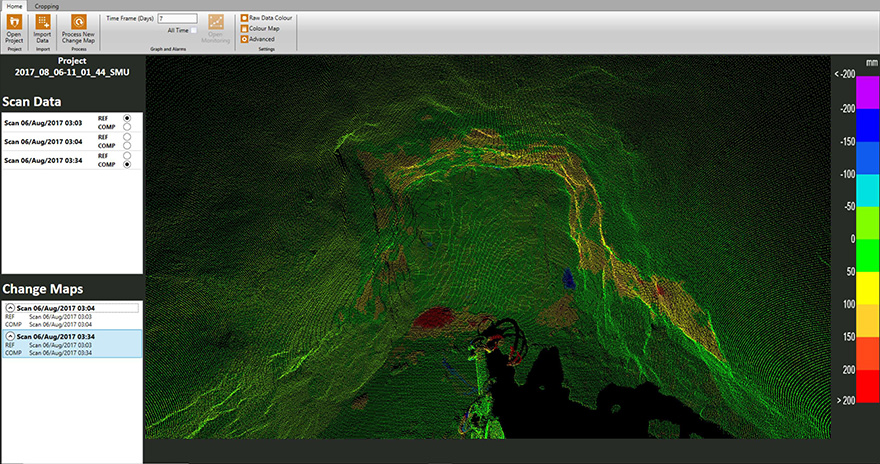Click Scan 06/Aug/2017 03:03 in Scan Data
The image size is (880, 464).
pos(43,123)
